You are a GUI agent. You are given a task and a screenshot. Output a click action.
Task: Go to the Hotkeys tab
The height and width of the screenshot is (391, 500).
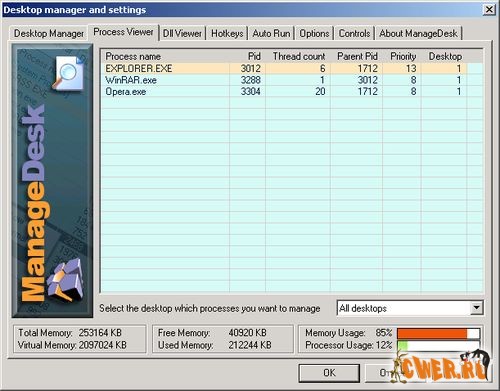click(227, 33)
